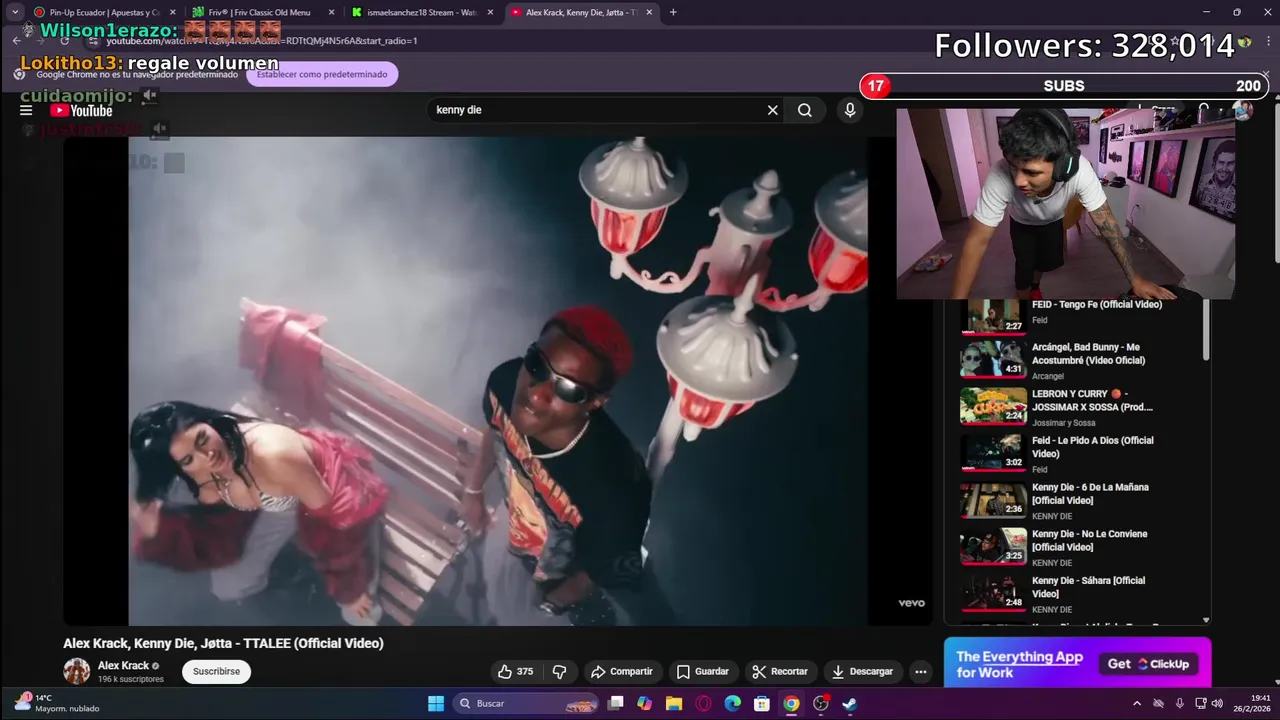Screen dimensions: 1280x720
Task: Like the TTALEE video
Action: coord(516,672)
